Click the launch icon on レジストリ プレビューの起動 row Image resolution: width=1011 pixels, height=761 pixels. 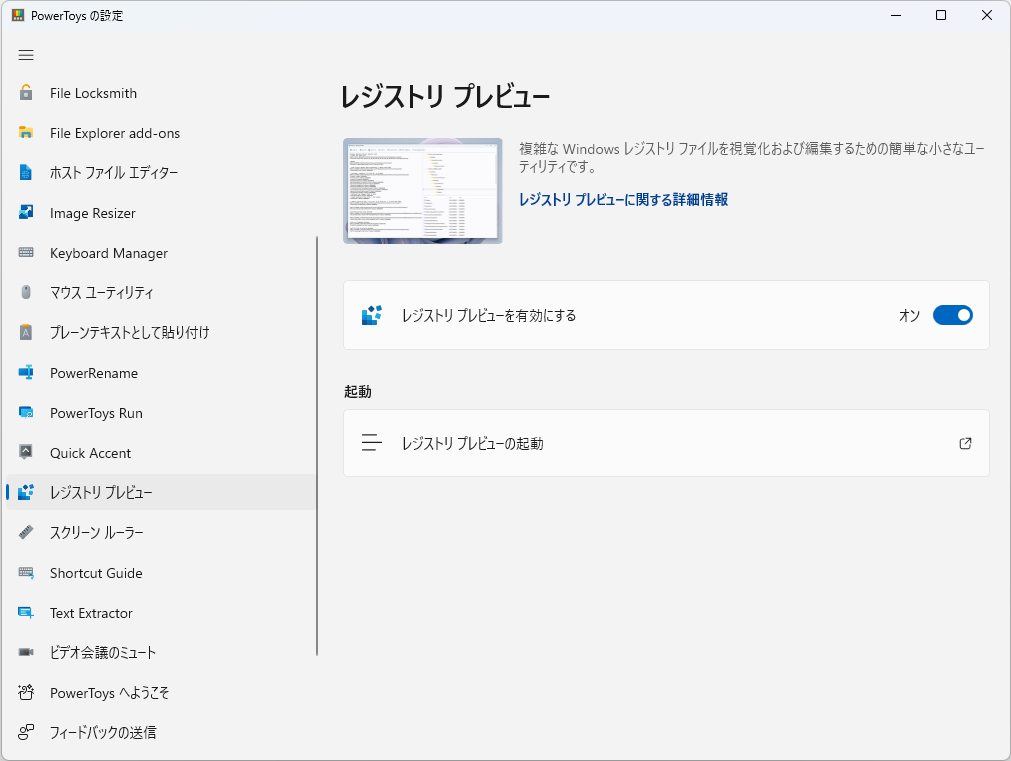[965, 443]
